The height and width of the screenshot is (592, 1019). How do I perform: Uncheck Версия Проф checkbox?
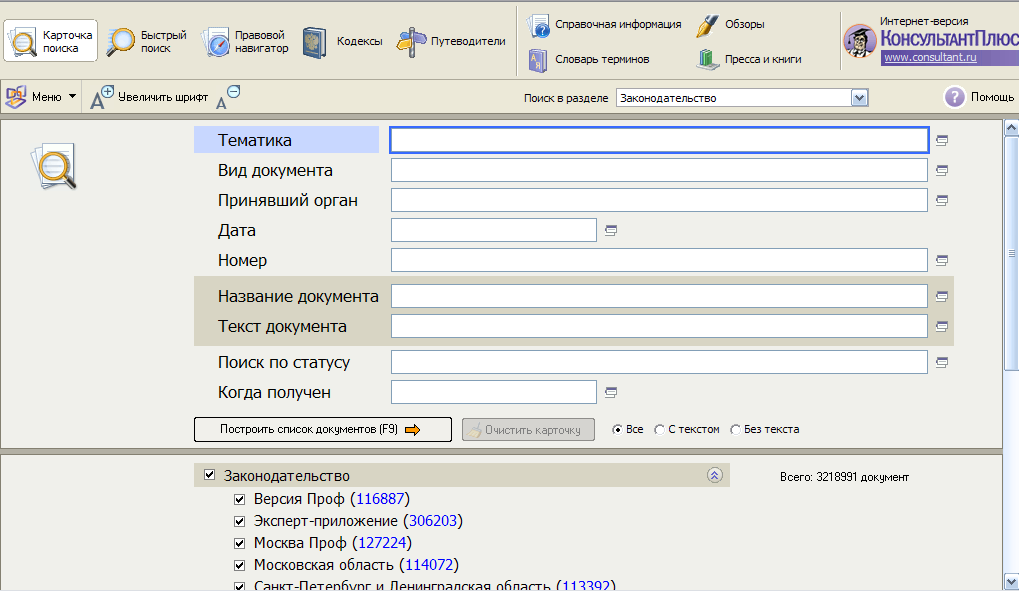tap(239, 499)
